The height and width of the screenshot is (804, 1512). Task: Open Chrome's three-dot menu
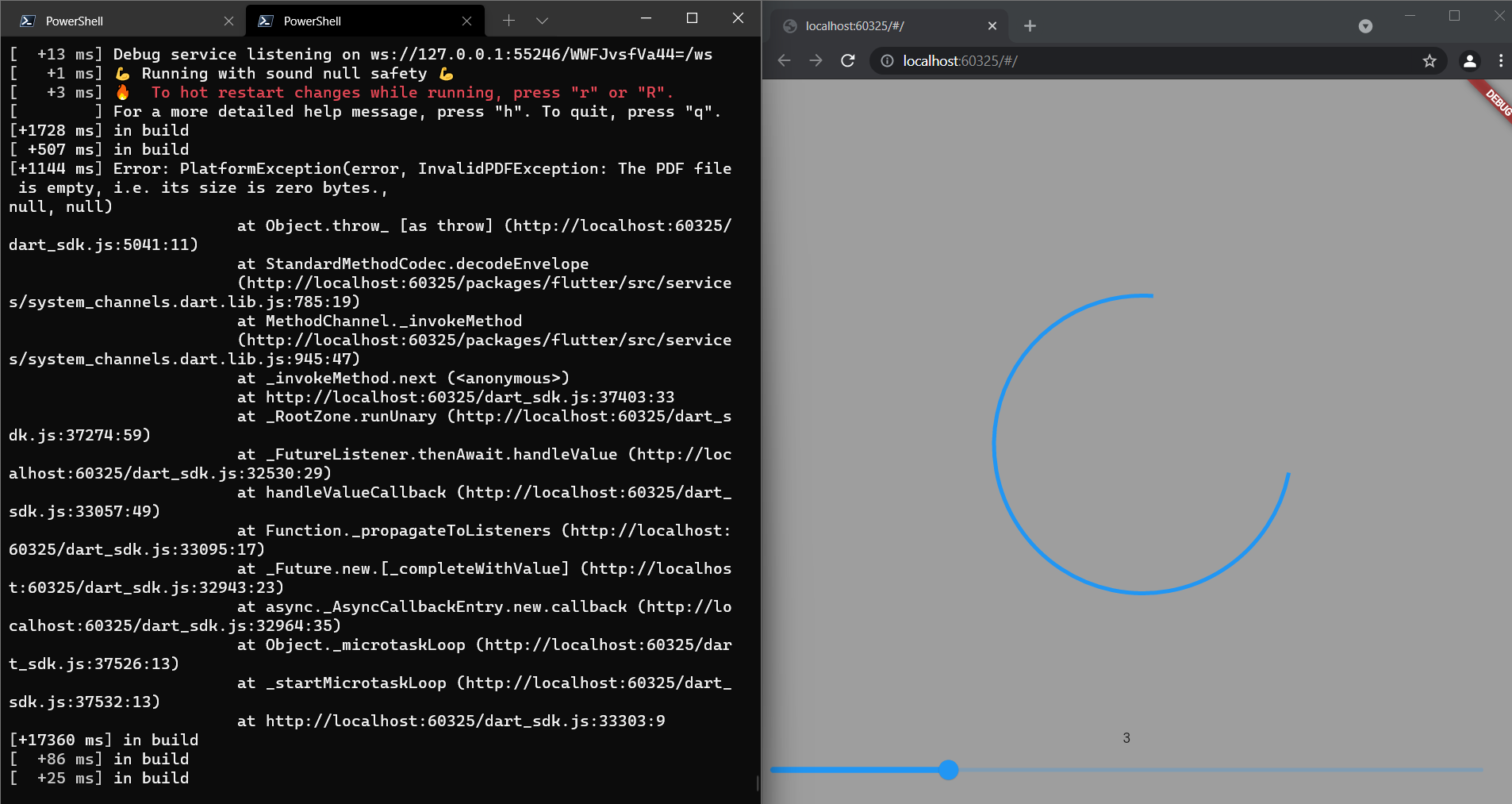tap(1500, 60)
